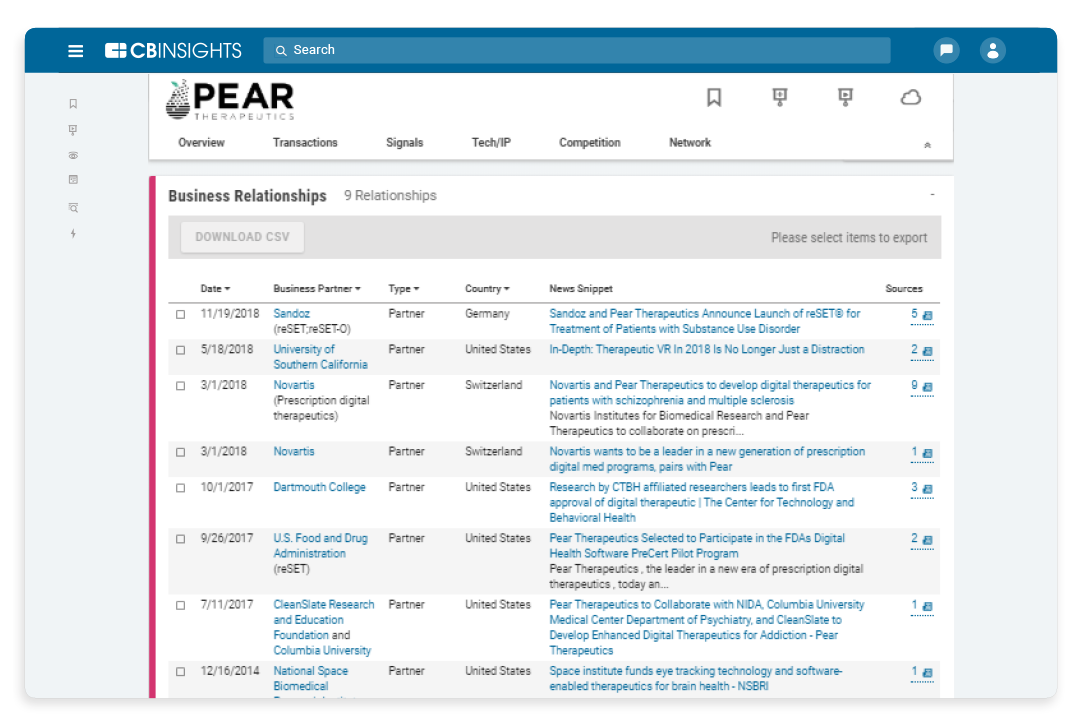The image size is (1082, 728).
Task: Open Research by CTBH affiliated researchers article
Action: [702, 502]
